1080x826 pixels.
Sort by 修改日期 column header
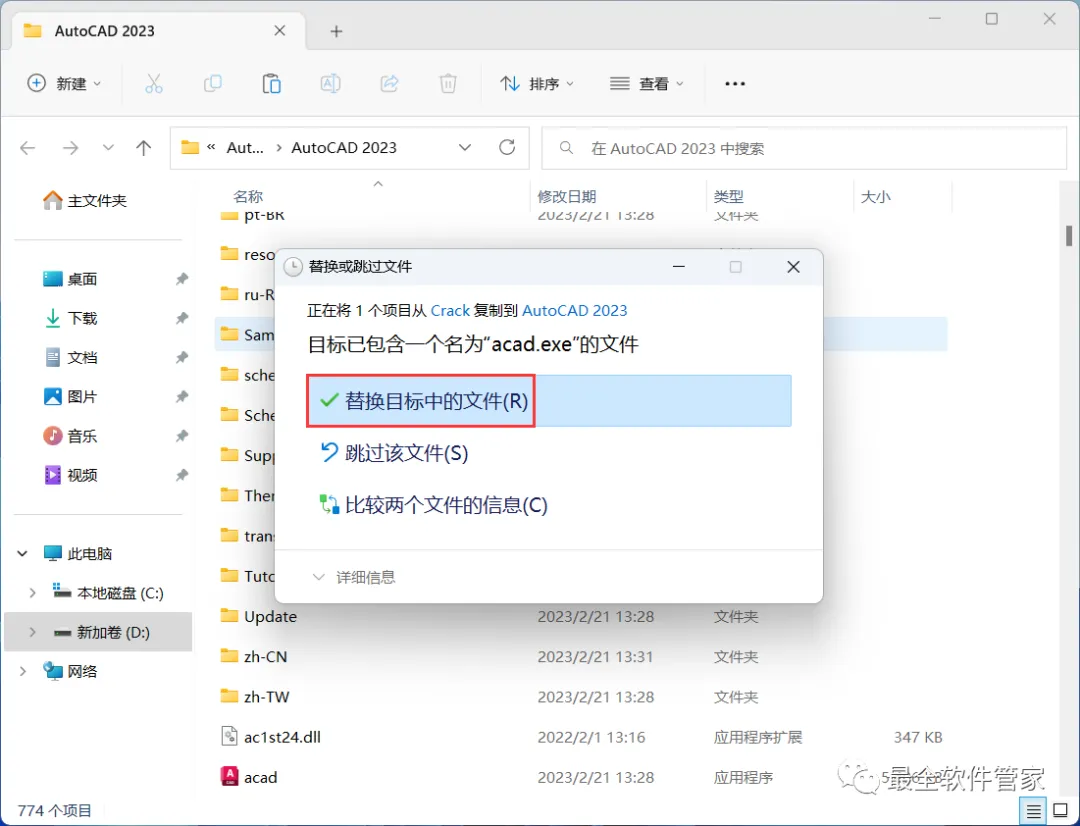click(x=566, y=196)
